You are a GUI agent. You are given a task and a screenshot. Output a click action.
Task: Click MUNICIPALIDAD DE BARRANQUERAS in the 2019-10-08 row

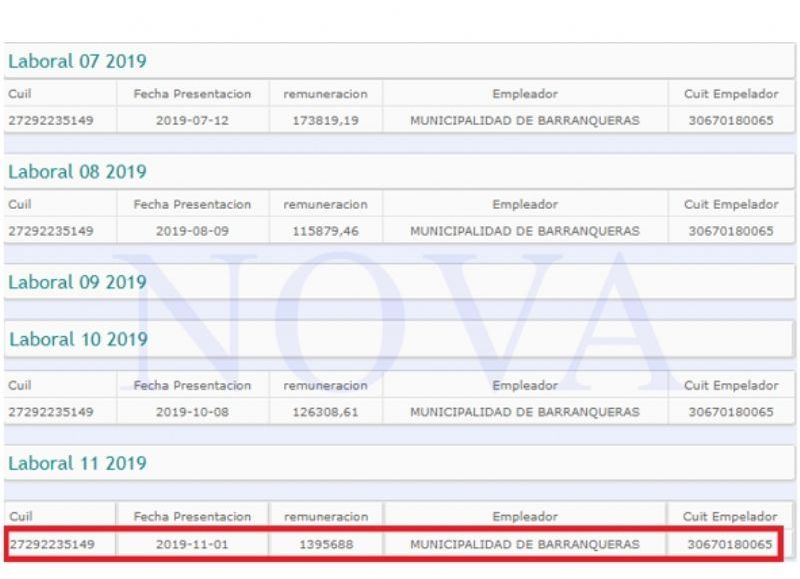[525, 412]
